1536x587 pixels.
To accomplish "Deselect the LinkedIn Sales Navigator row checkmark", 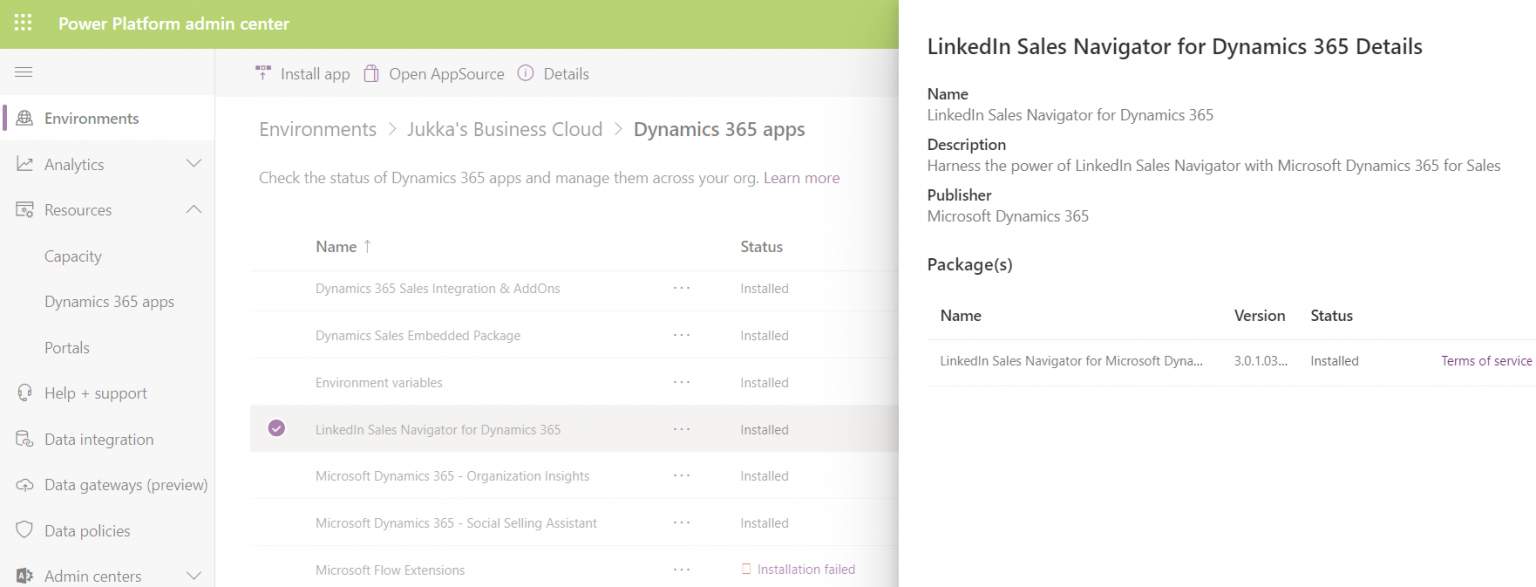I will click(x=277, y=428).
